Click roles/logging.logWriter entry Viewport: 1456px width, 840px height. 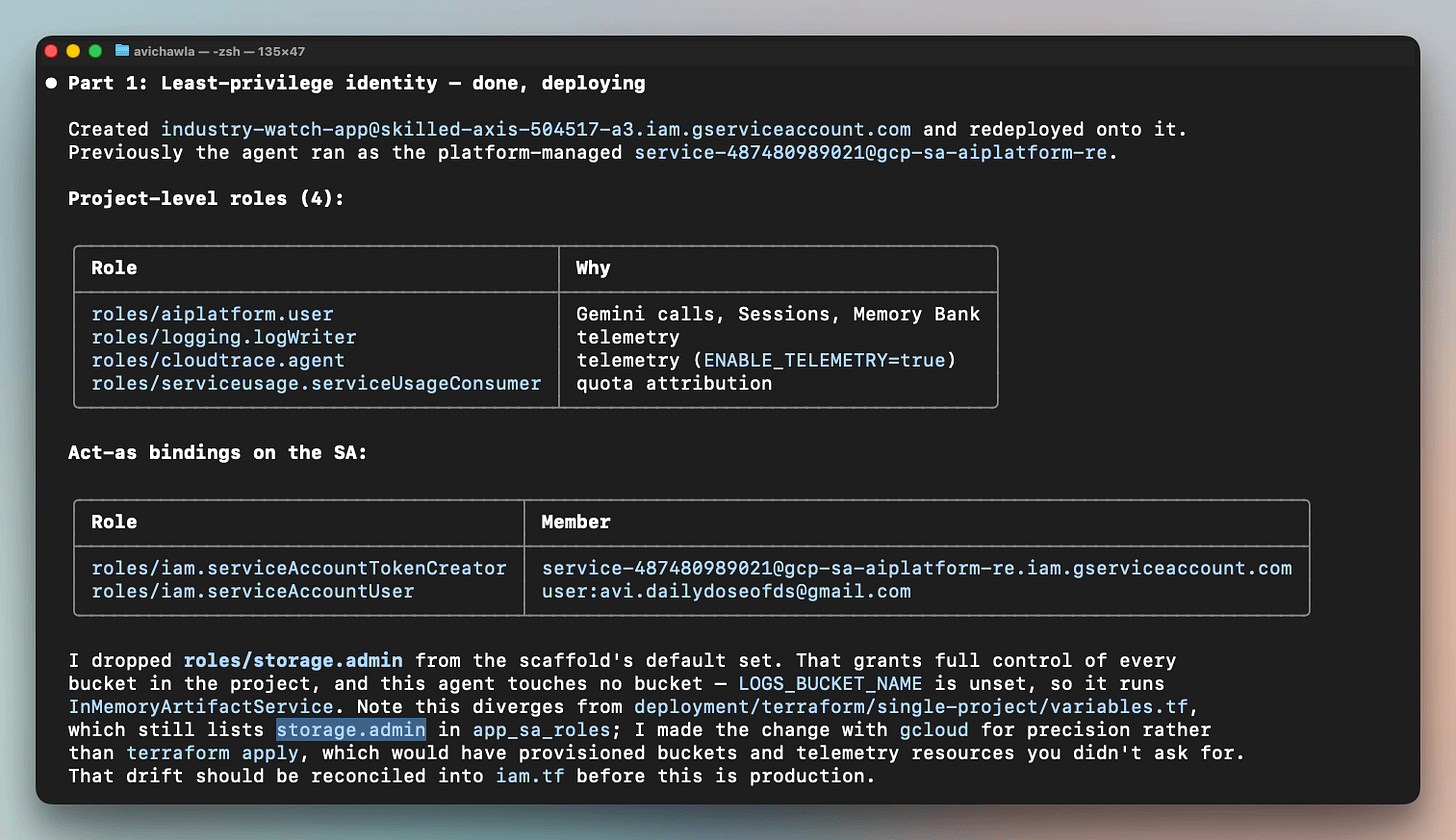point(224,337)
